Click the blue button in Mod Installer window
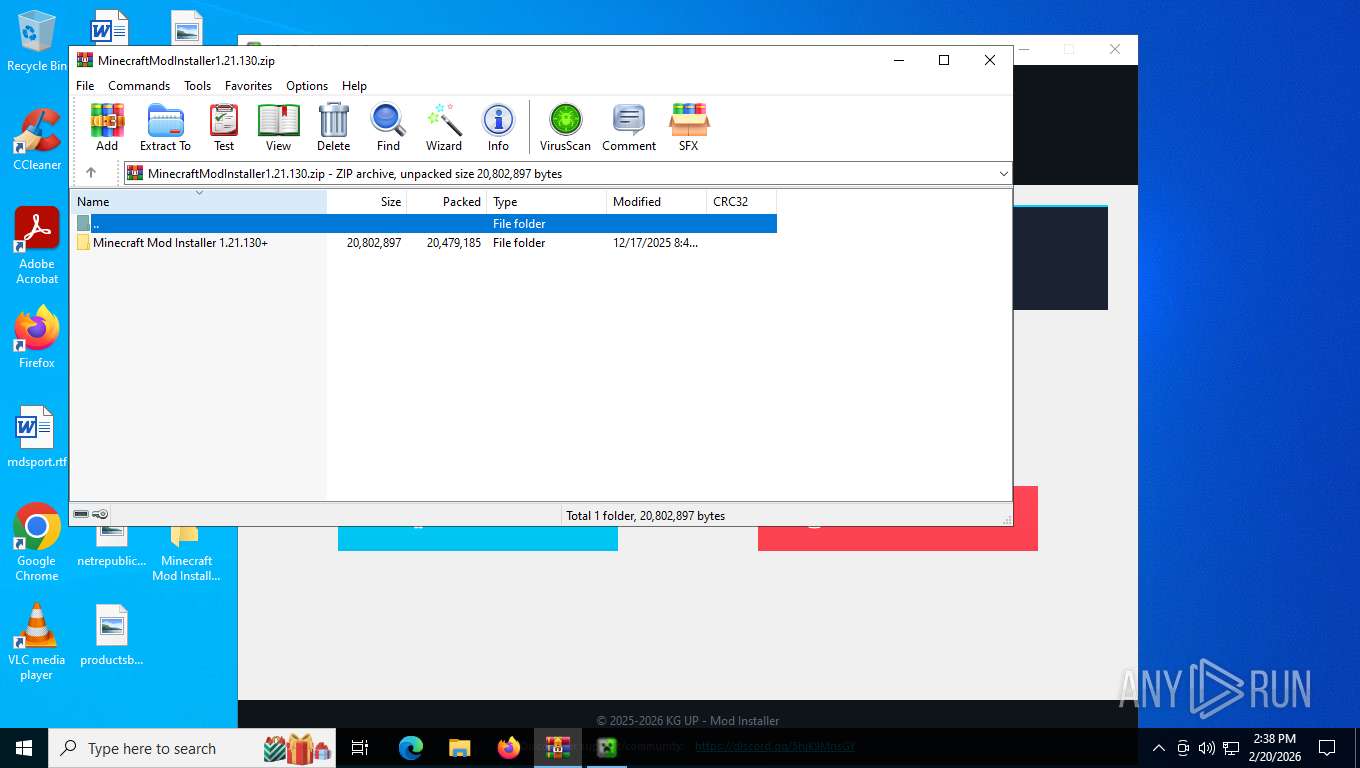This screenshot has width=1360, height=768. pyautogui.click(x=478, y=538)
